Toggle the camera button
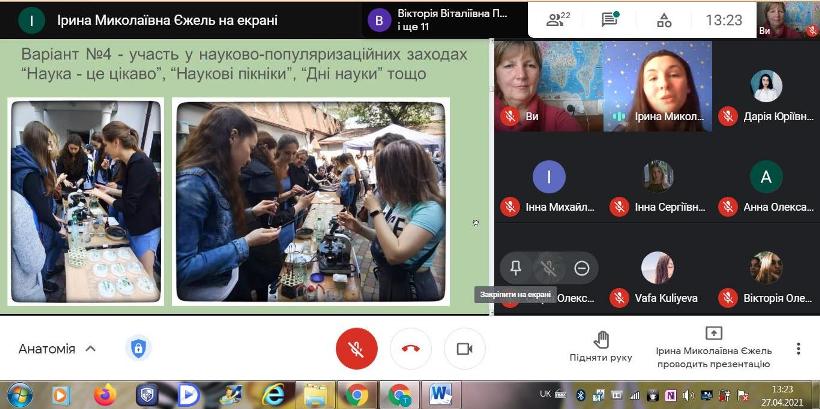 (465, 349)
